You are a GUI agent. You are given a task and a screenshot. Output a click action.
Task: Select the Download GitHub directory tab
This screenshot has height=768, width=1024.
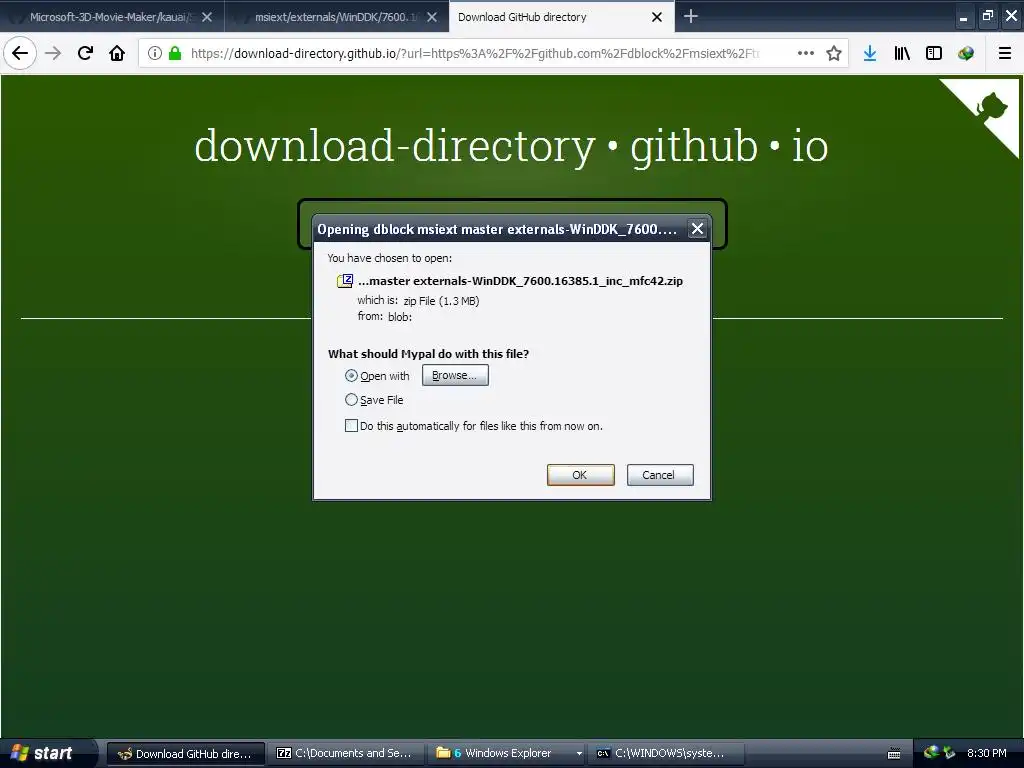(x=562, y=17)
